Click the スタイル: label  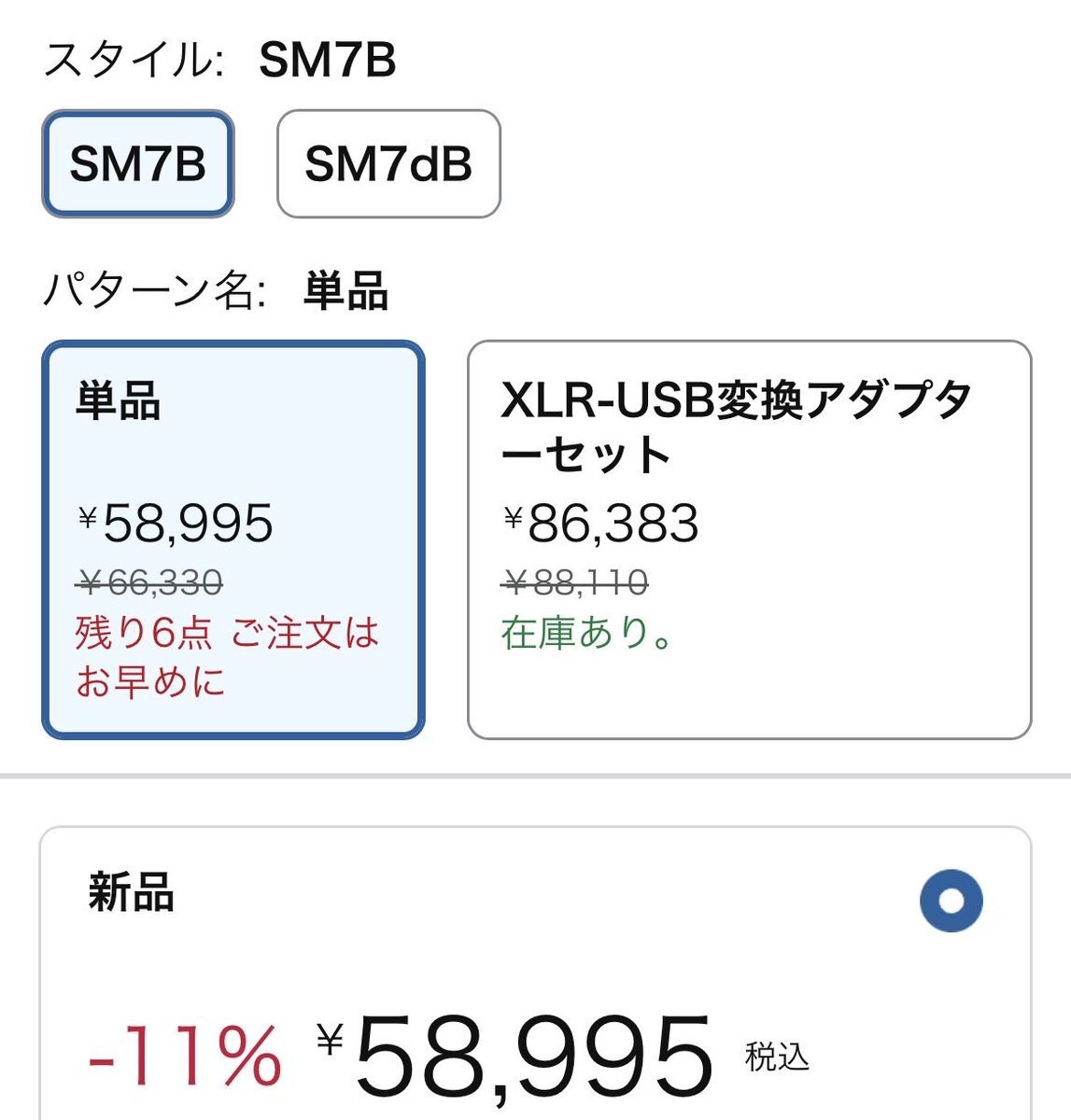134,61
